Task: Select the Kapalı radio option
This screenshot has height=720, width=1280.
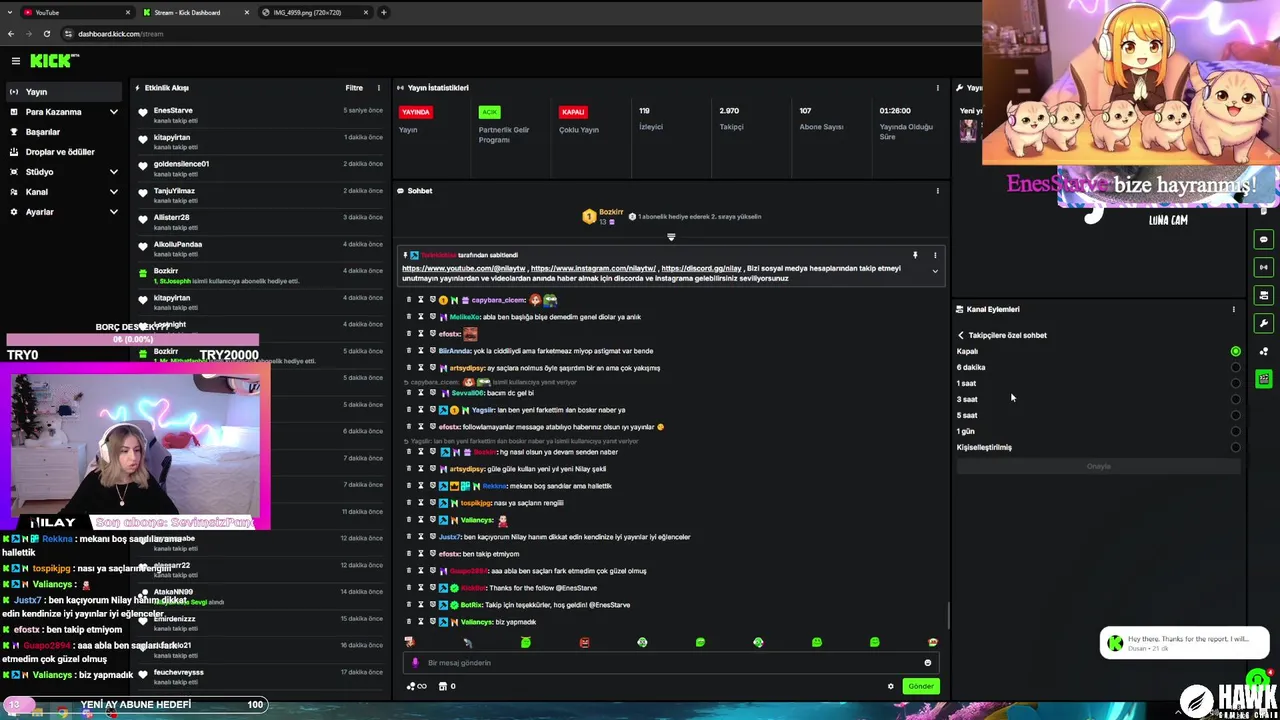Action: (1236, 351)
